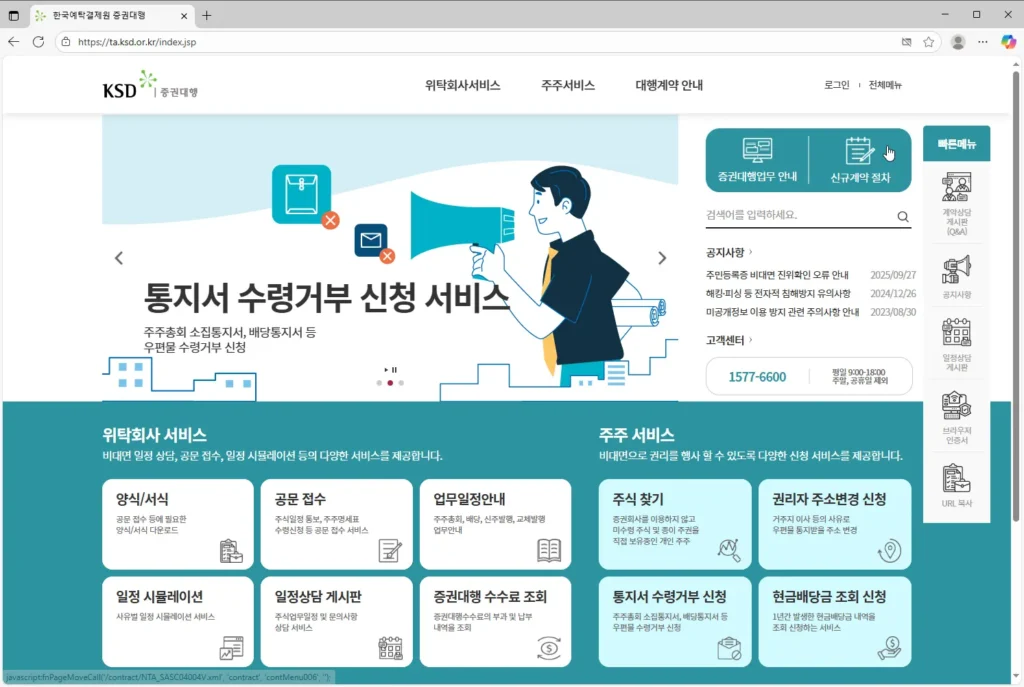The width and height of the screenshot is (1024, 687).
Task: Expand 고객센터 more arrow
Action: click(x=750, y=340)
